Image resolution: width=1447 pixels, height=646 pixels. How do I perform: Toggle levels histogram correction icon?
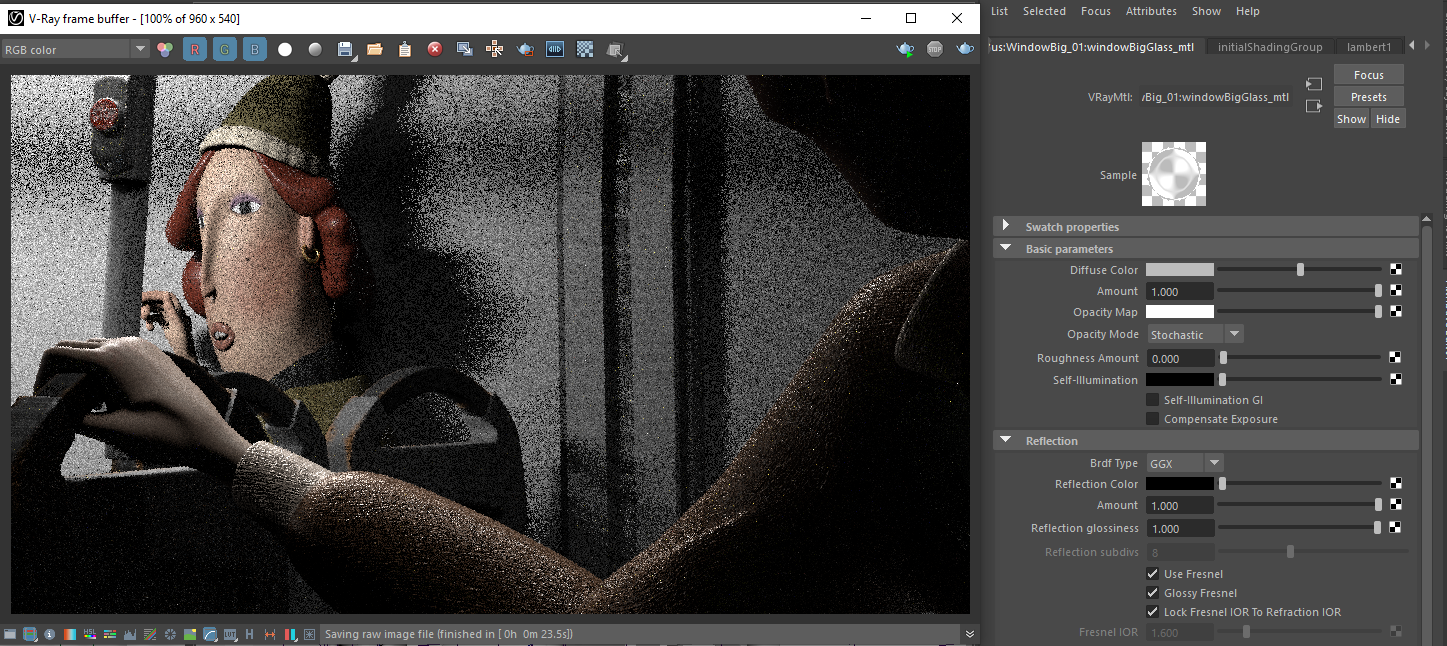[x=130, y=634]
